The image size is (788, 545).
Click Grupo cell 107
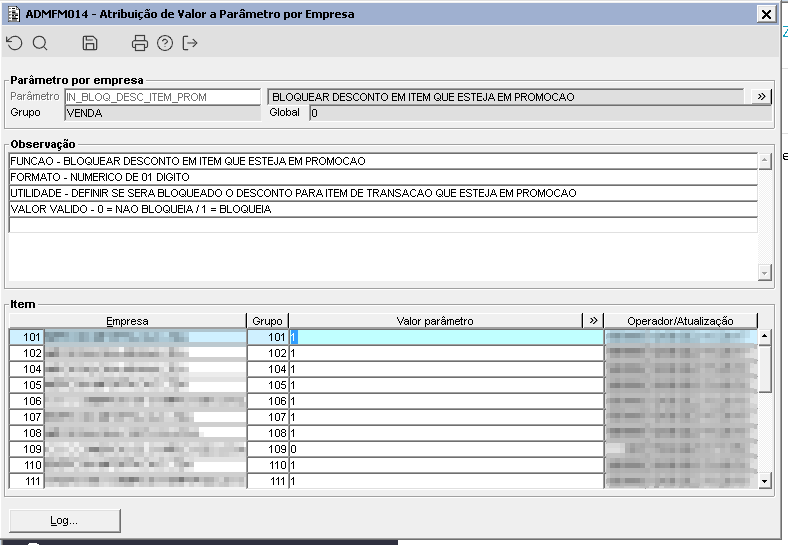coord(268,417)
